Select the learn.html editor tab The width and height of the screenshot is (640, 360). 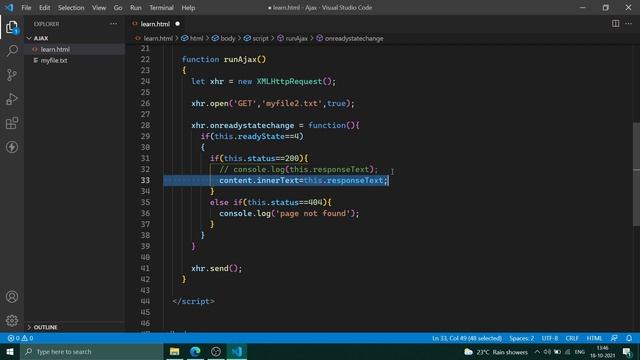(155, 24)
